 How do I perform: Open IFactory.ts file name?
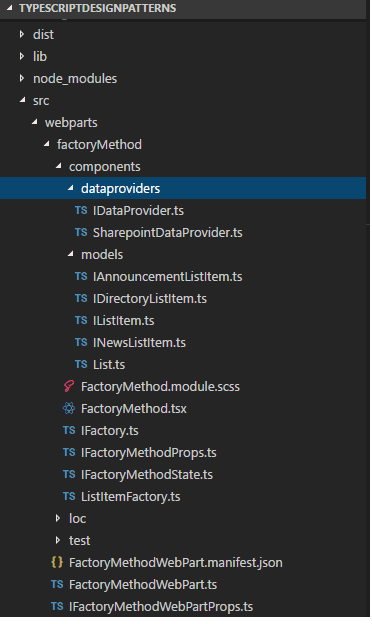110,431
